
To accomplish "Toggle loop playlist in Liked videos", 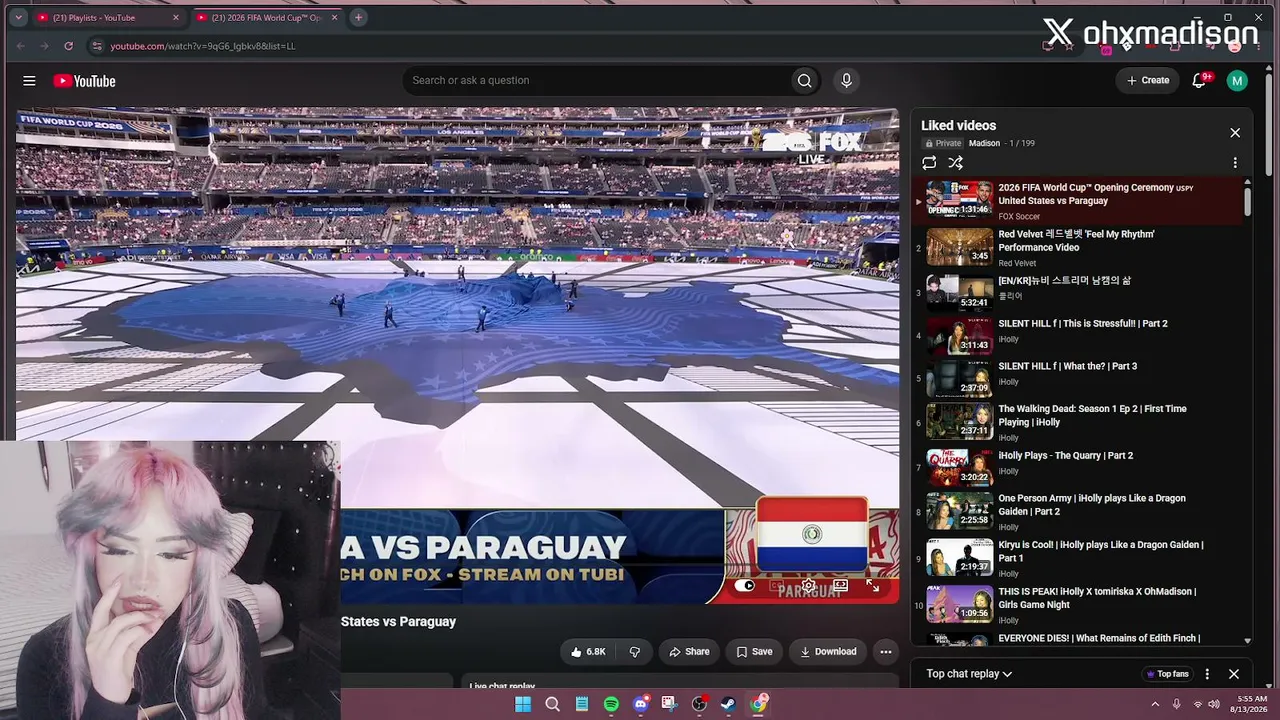I will [929, 163].
